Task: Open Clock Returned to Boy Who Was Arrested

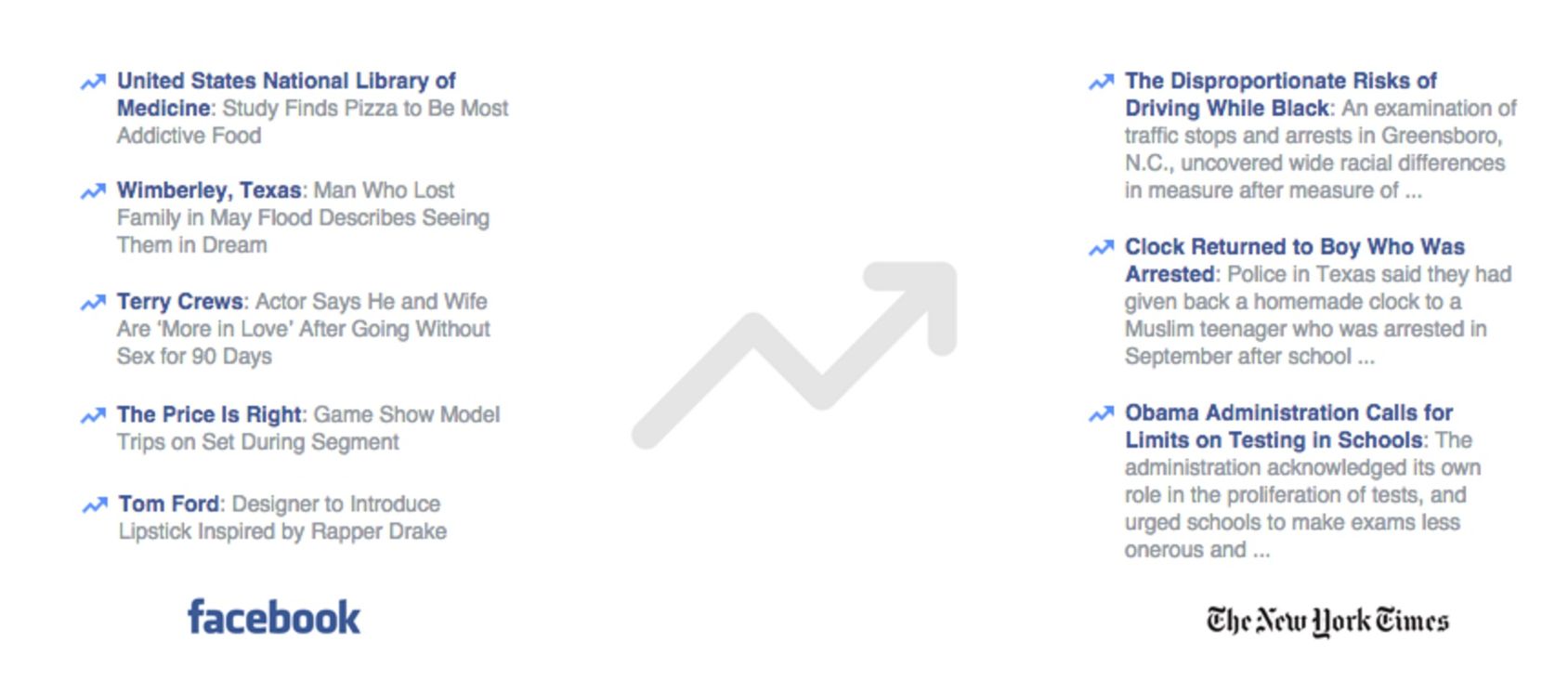Action: pyautogui.click(x=1295, y=260)
